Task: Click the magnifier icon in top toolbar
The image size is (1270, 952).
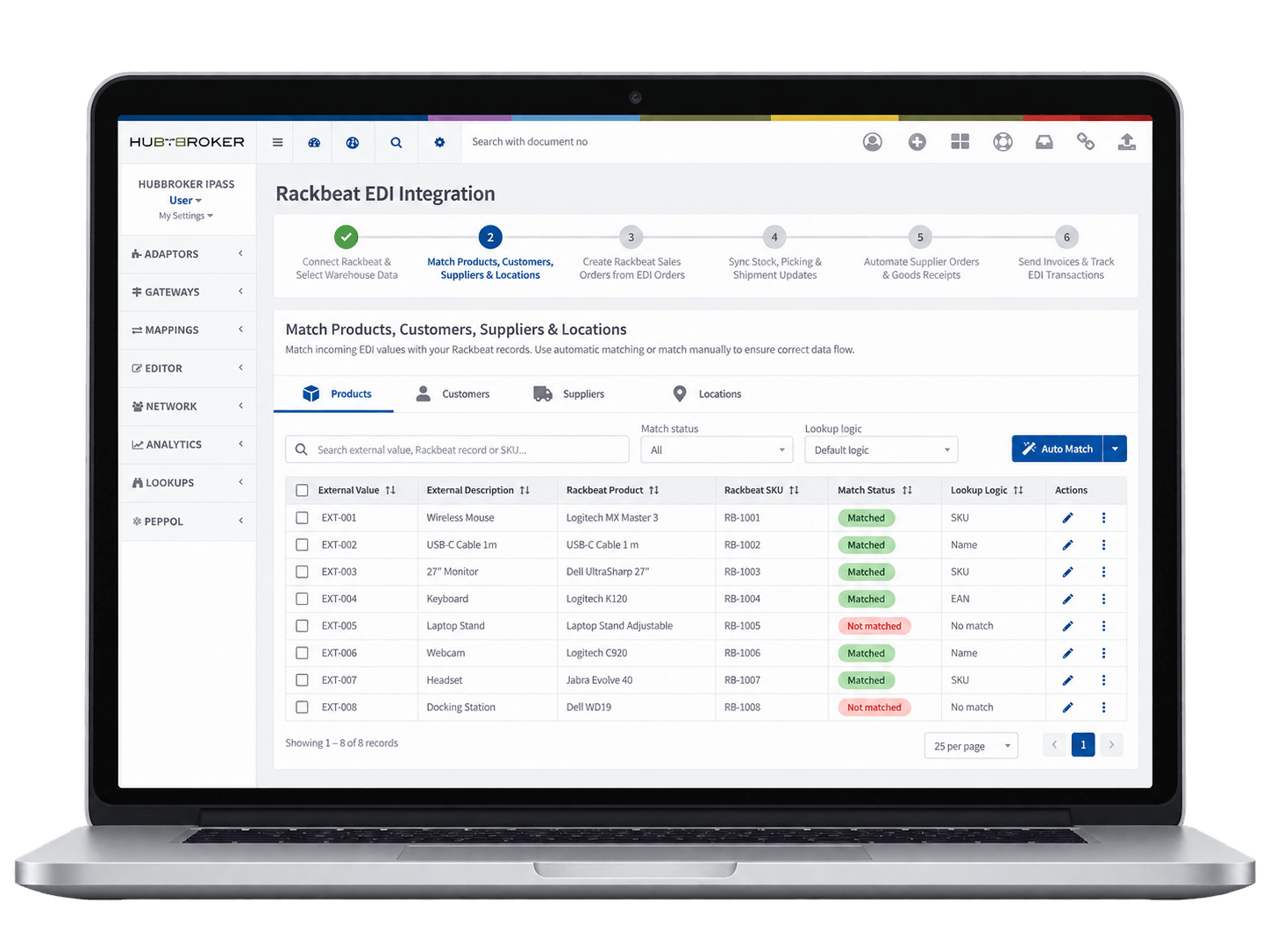Action: point(396,142)
